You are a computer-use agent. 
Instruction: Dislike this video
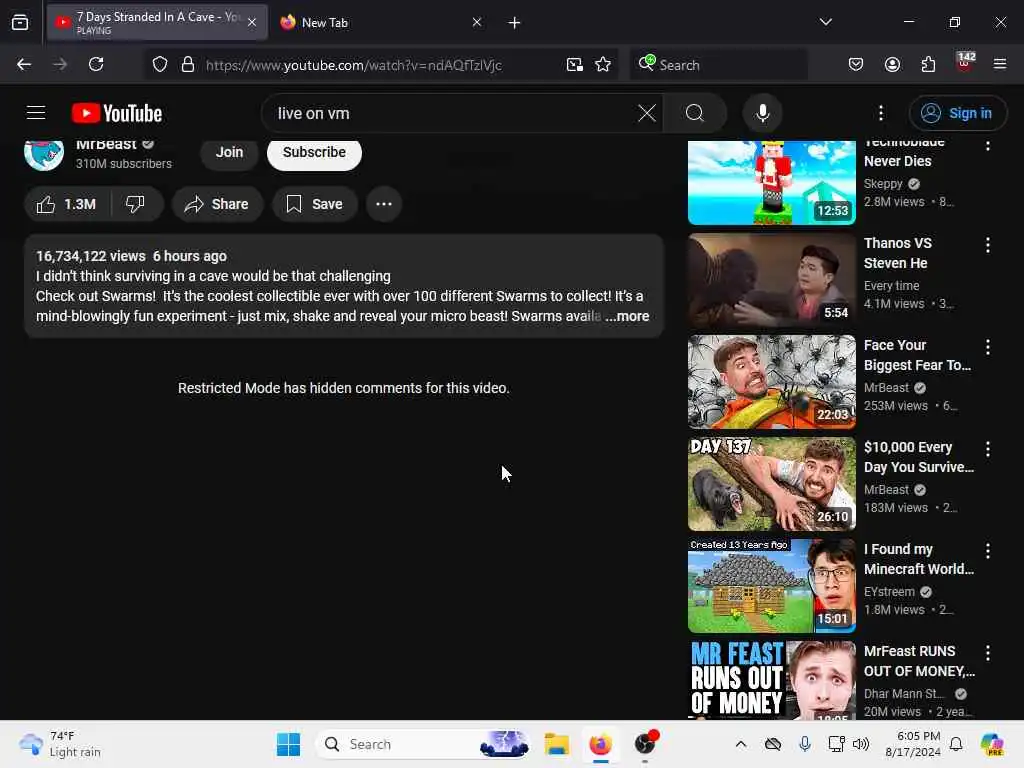(136, 204)
